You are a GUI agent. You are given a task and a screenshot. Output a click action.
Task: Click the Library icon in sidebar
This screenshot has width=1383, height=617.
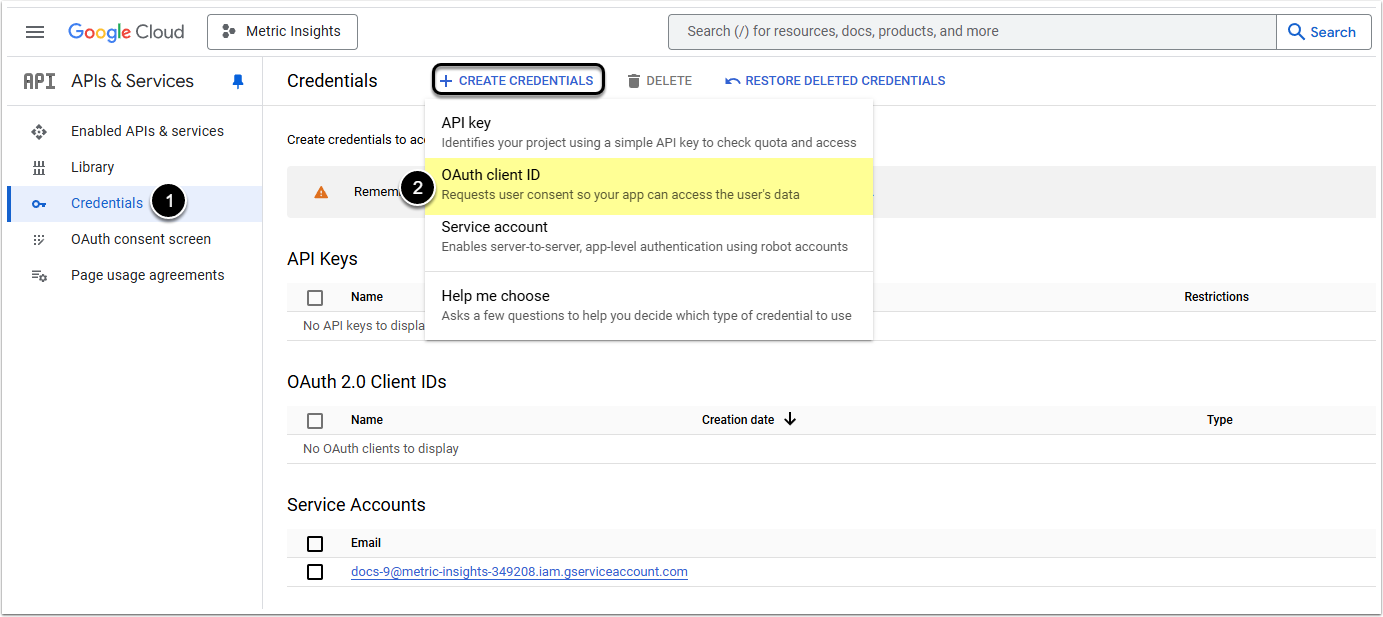39,167
